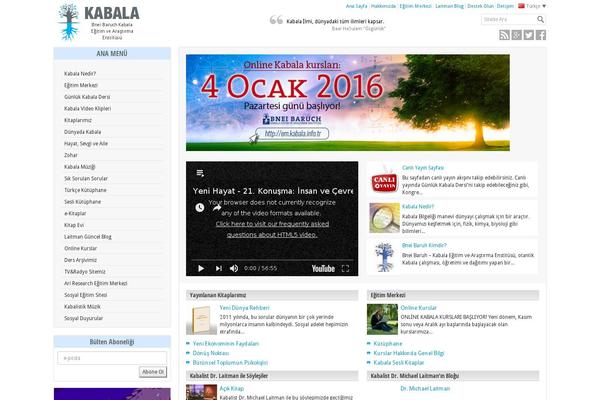600x400 pixels.
Task: Open Zohar menu item
Action: click(71, 155)
